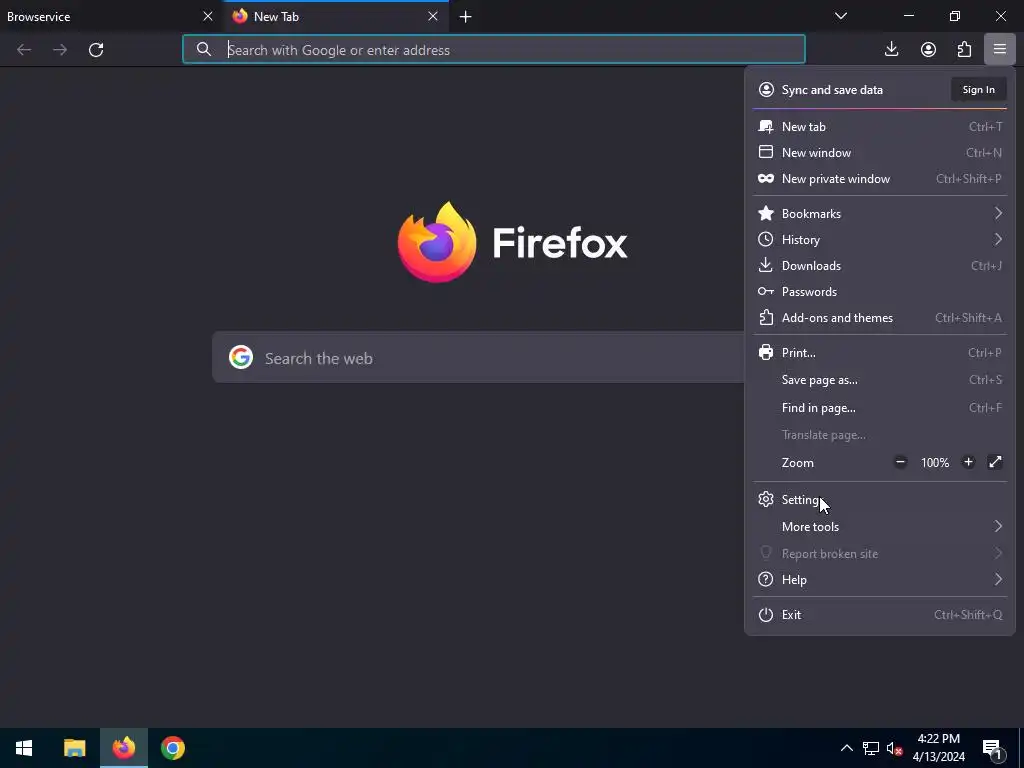Image resolution: width=1024 pixels, height=768 pixels.
Task: Open the Extensions puzzle icon
Action: [964, 50]
